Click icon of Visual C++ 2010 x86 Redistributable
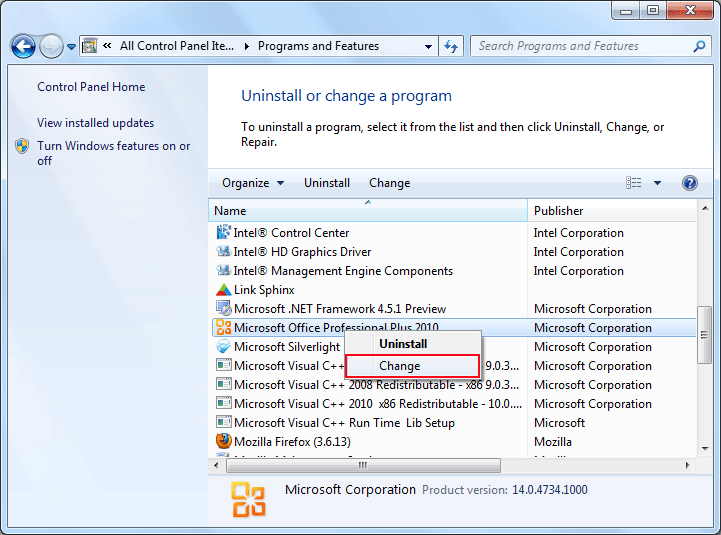 click(224, 403)
